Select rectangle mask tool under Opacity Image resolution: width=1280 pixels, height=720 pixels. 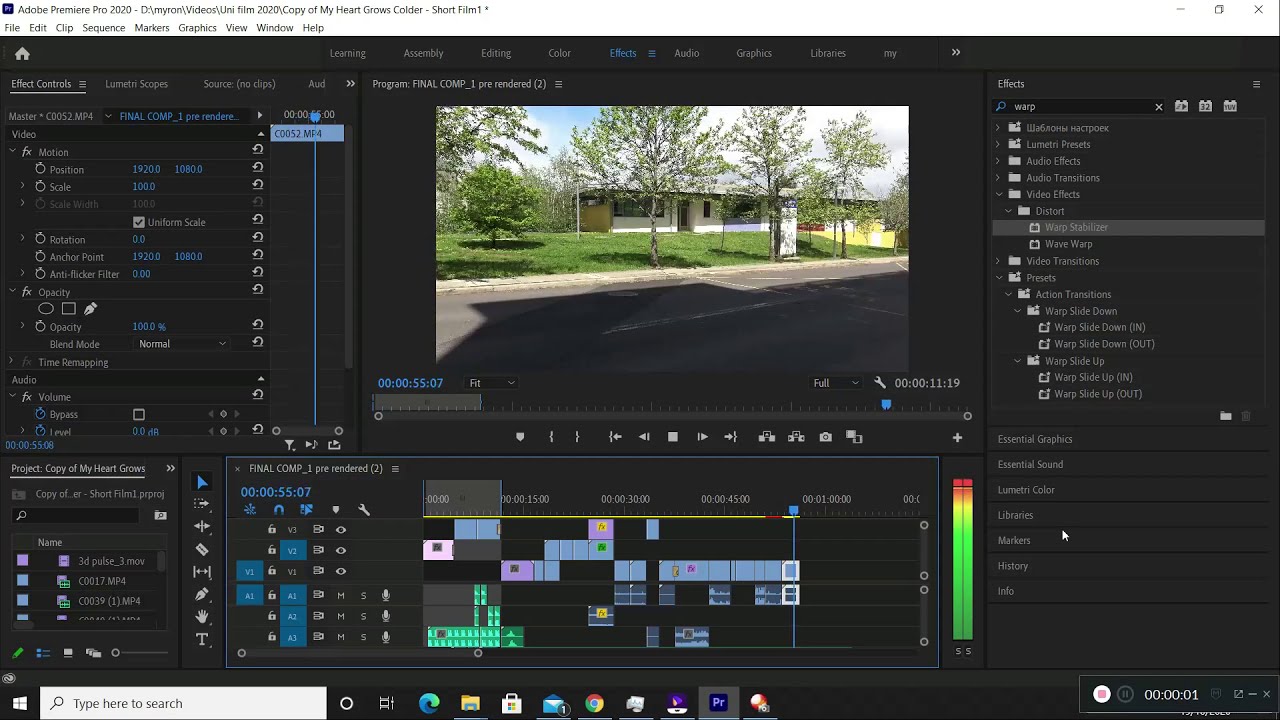(69, 309)
